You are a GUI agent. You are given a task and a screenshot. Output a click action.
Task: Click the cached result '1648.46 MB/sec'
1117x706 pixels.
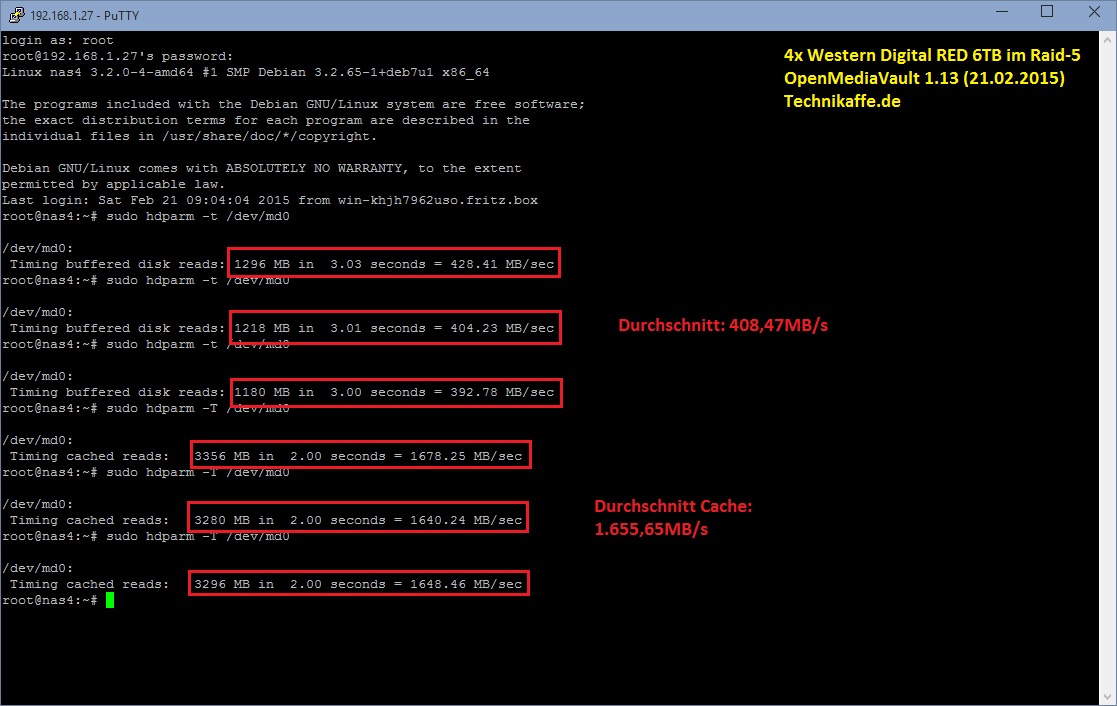click(x=466, y=584)
